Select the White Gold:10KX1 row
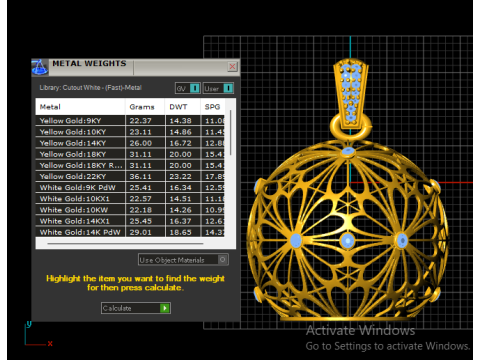Image resolution: width=480 pixels, height=360 pixels. 130,199
